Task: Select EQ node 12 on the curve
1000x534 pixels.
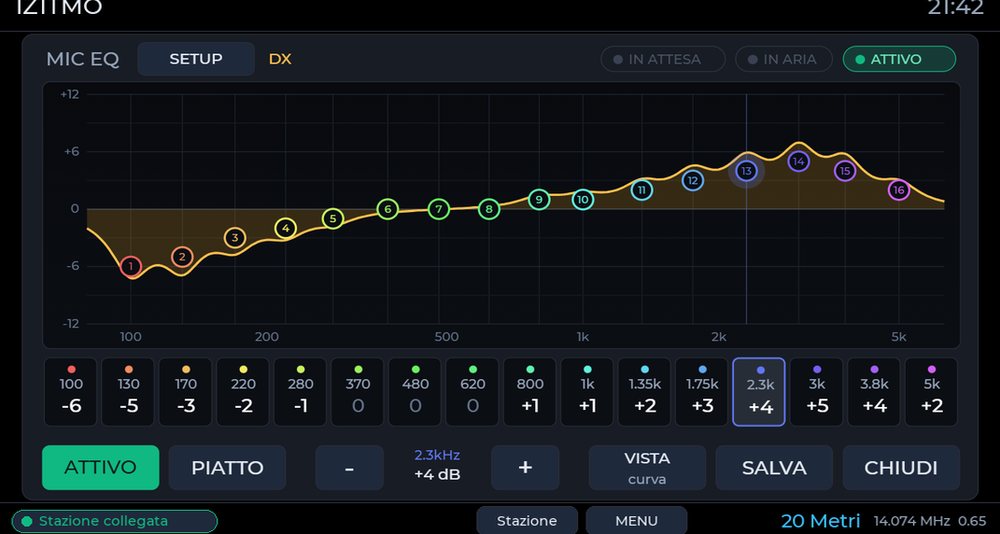Action: click(x=693, y=181)
